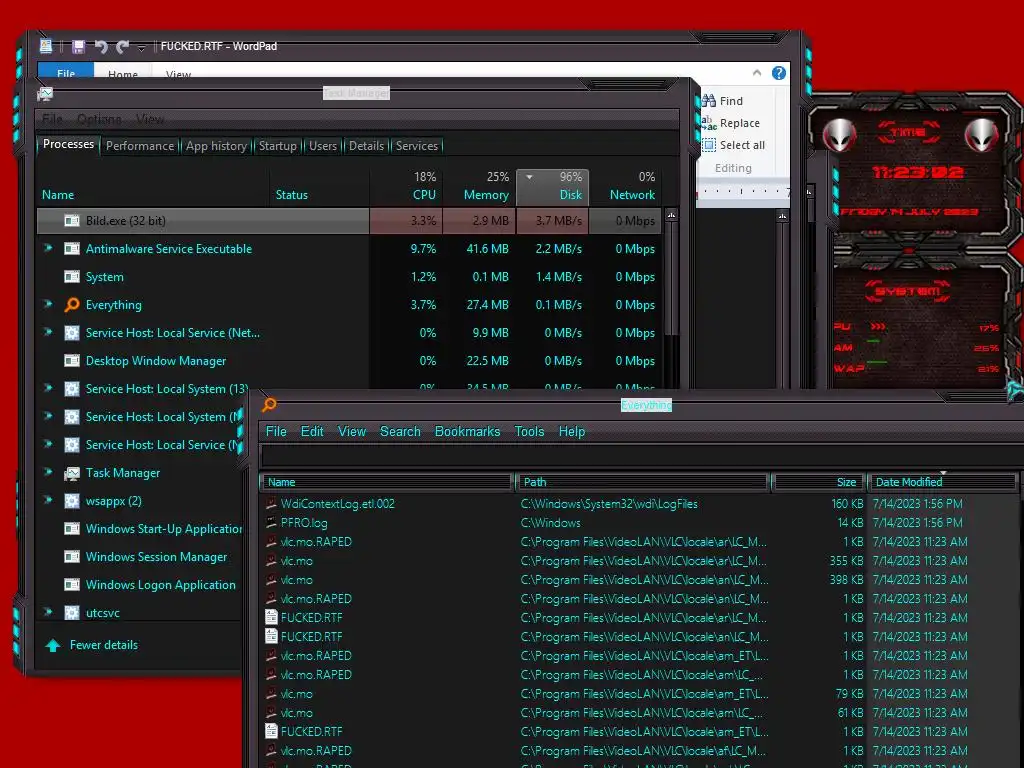The width and height of the screenshot is (1024, 768).
Task: Expand the utcsvc service row
Action: click(x=48, y=613)
